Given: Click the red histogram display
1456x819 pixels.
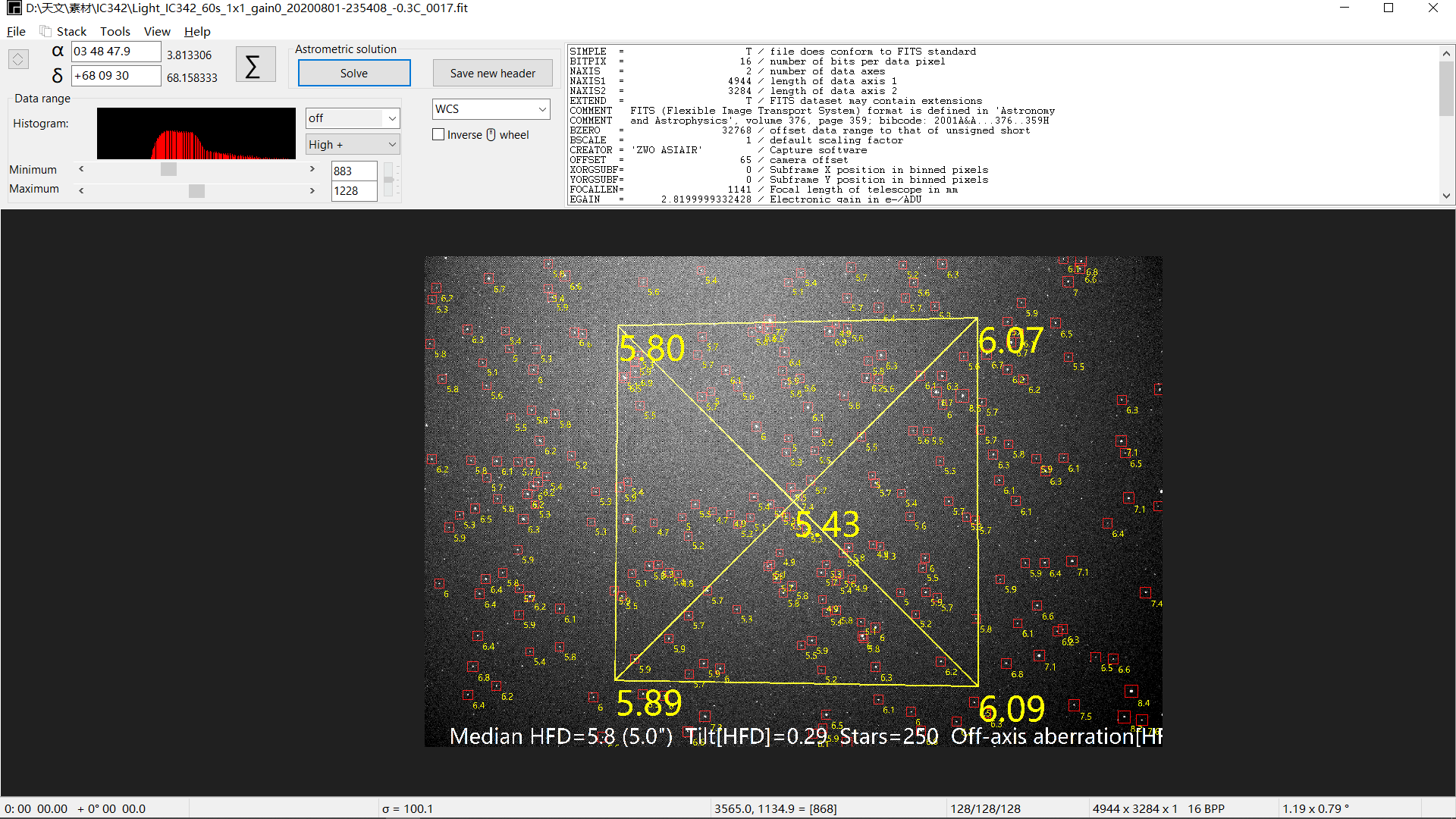Looking at the screenshot, I should 196,133.
